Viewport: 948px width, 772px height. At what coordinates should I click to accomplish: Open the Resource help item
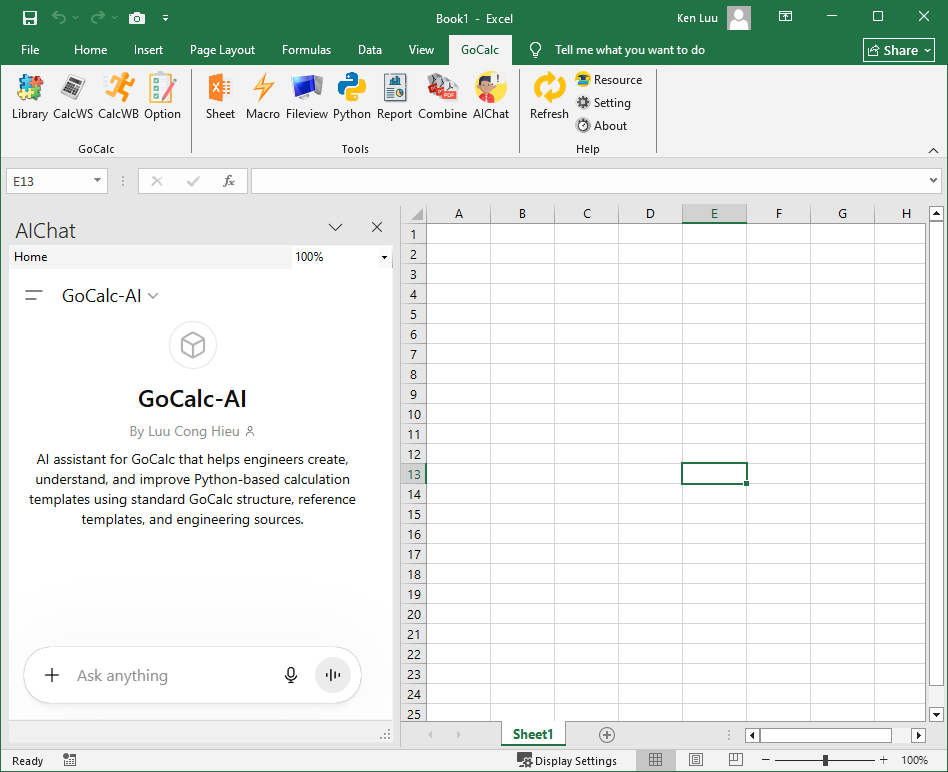(609, 80)
